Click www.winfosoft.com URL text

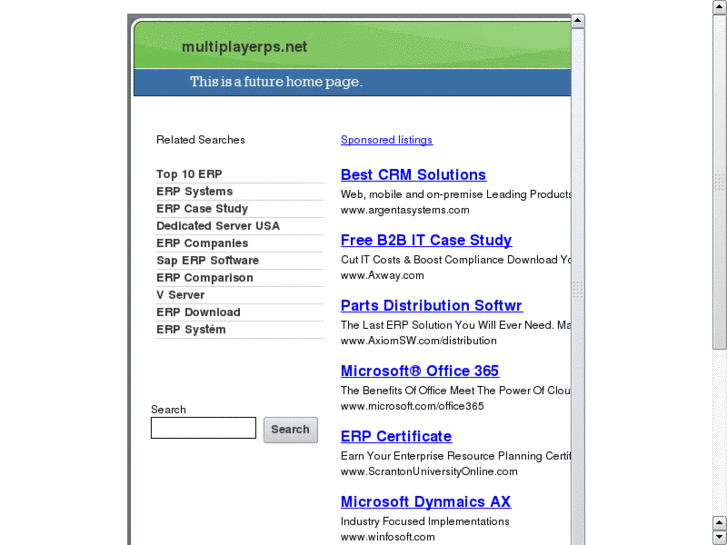point(388,537)
